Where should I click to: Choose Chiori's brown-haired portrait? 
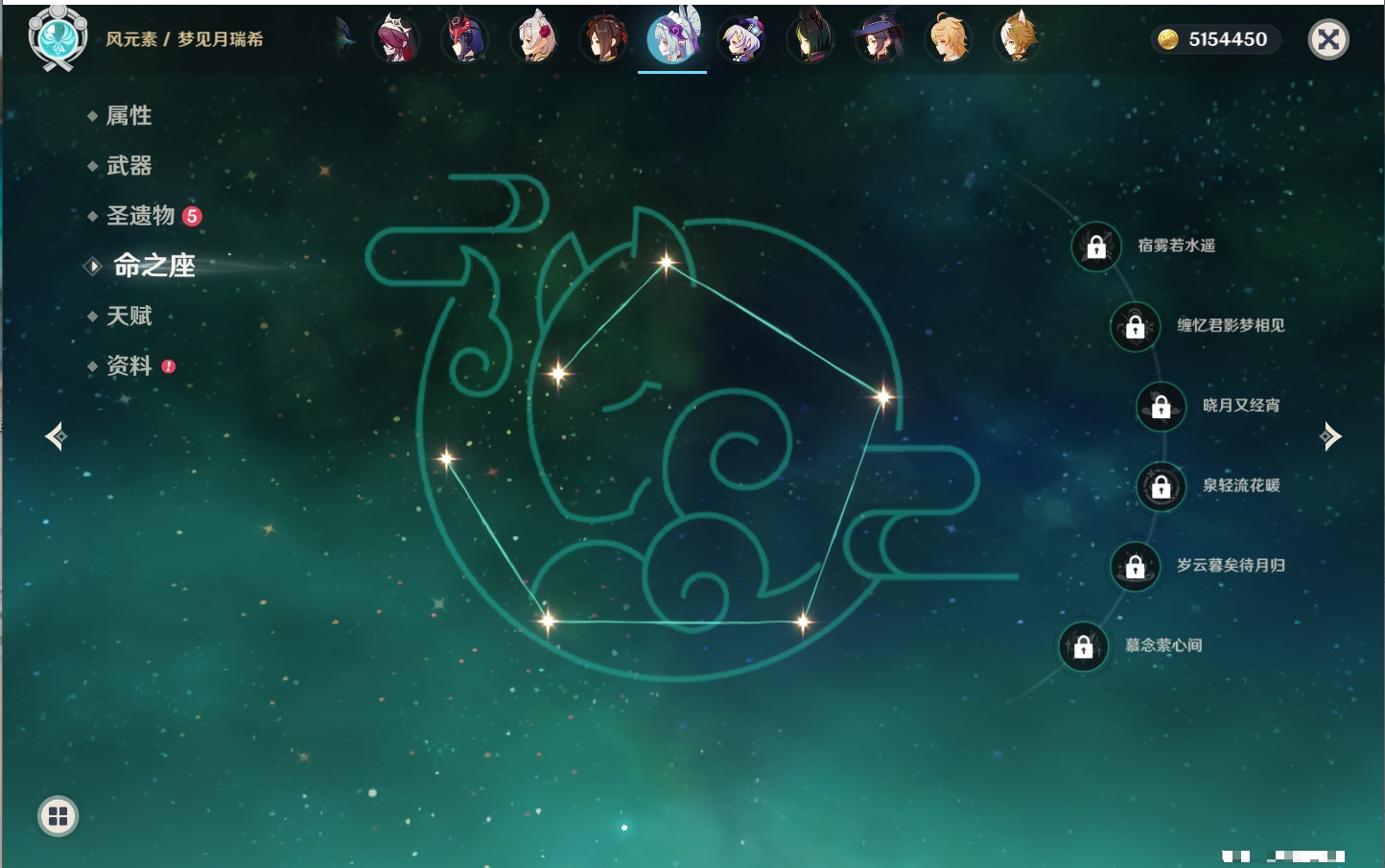(x=604, y=39)
